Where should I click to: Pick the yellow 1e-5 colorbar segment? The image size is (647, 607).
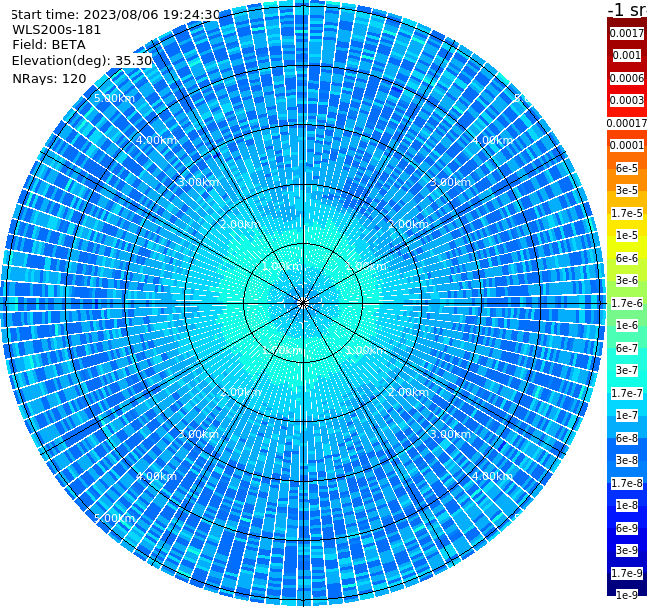(627, 235)
